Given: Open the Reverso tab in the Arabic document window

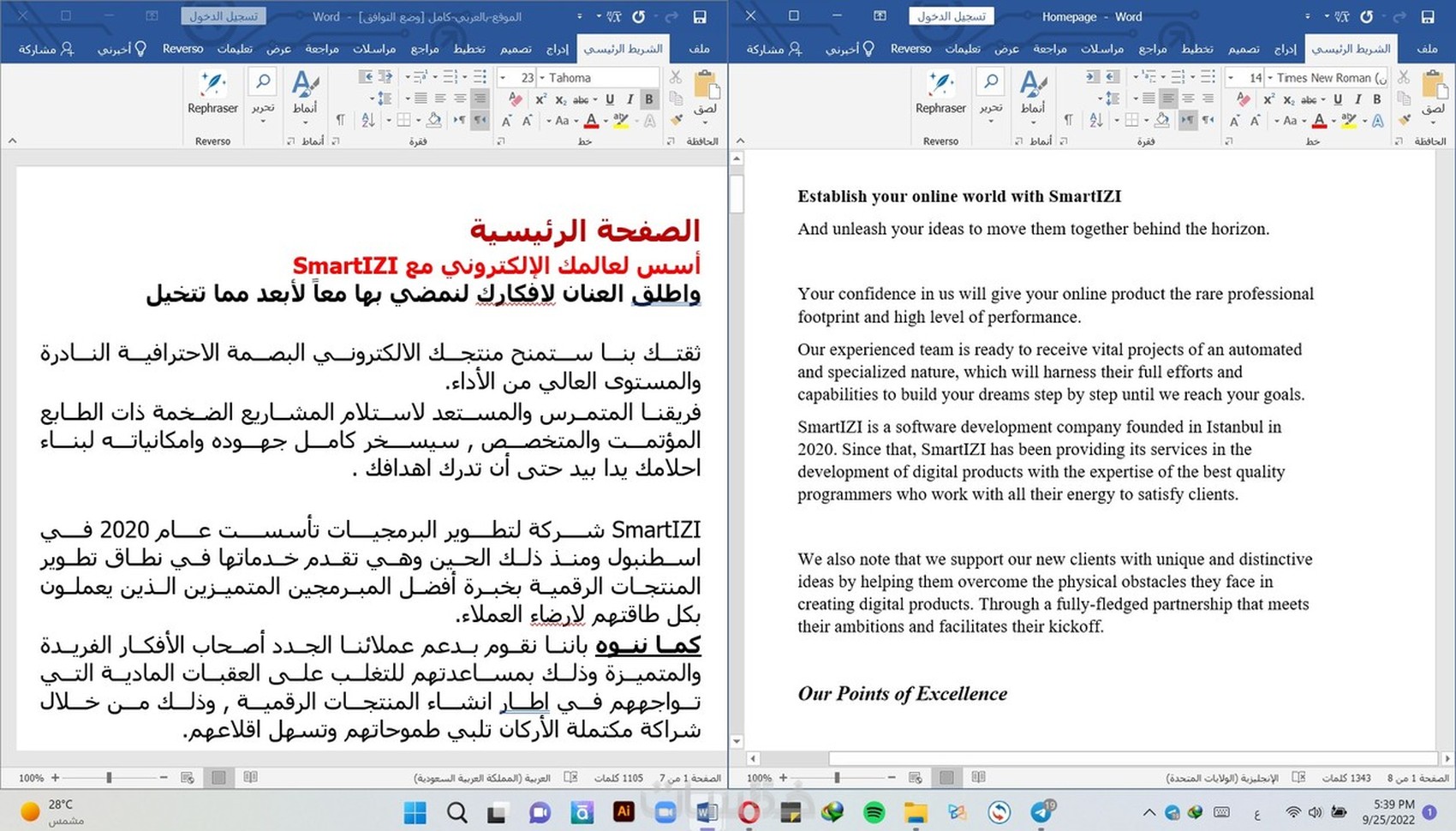Looking at the screenshot, I should (x=183, y=49).
